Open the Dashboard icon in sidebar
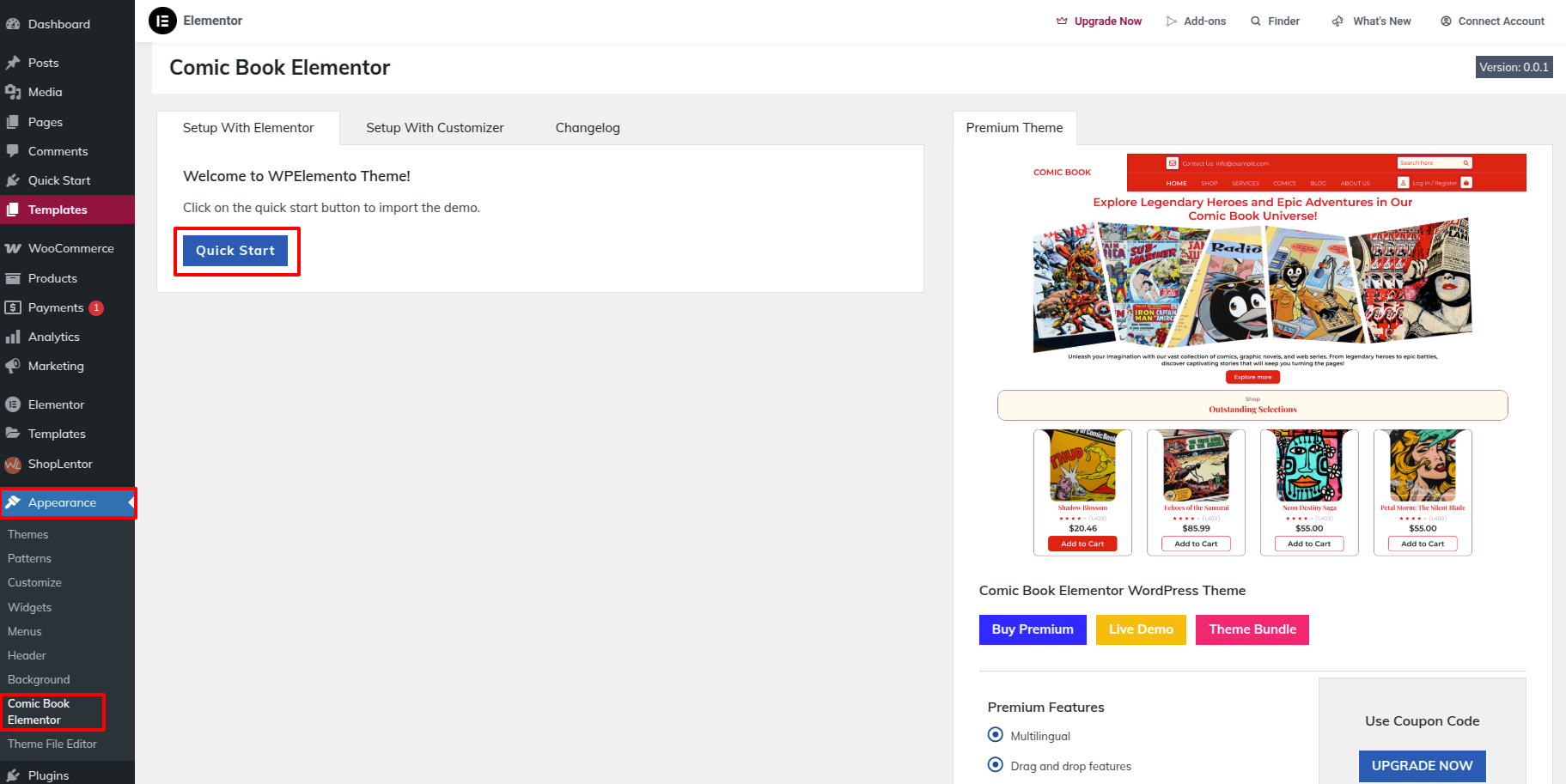Image resolution: width=1566 pixels, height=784 pixels. [13, 24]
